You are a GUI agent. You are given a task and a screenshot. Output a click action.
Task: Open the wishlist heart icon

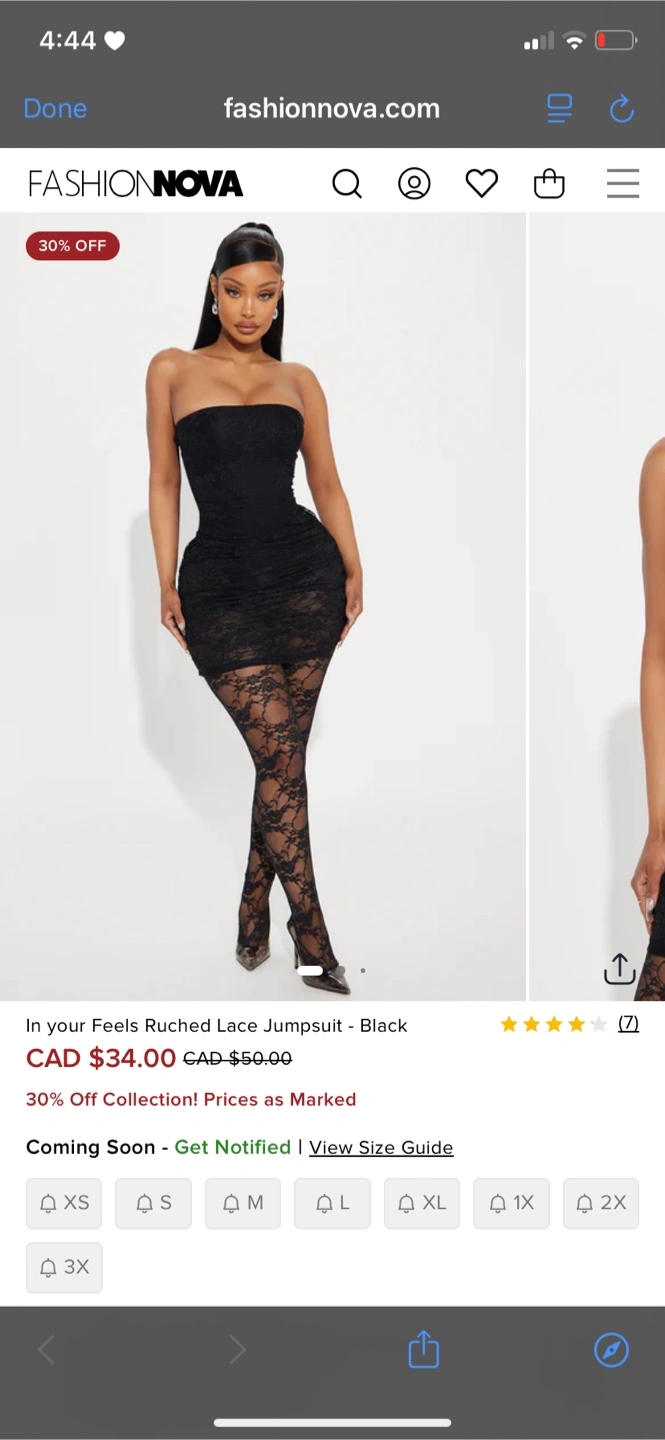pos(482,184)
